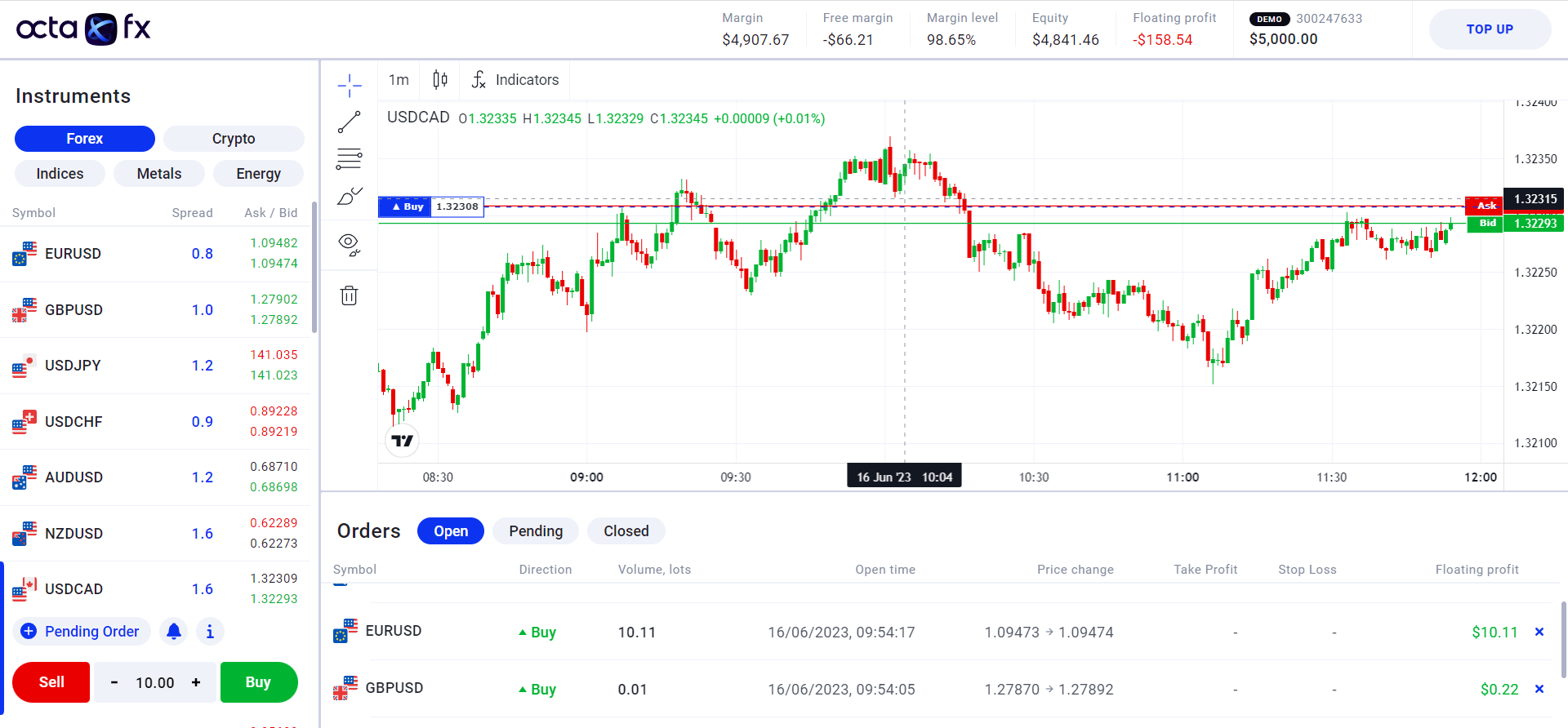Open the 1m timeframe dropdown
1568x728 pixels.
click(399, 79)
